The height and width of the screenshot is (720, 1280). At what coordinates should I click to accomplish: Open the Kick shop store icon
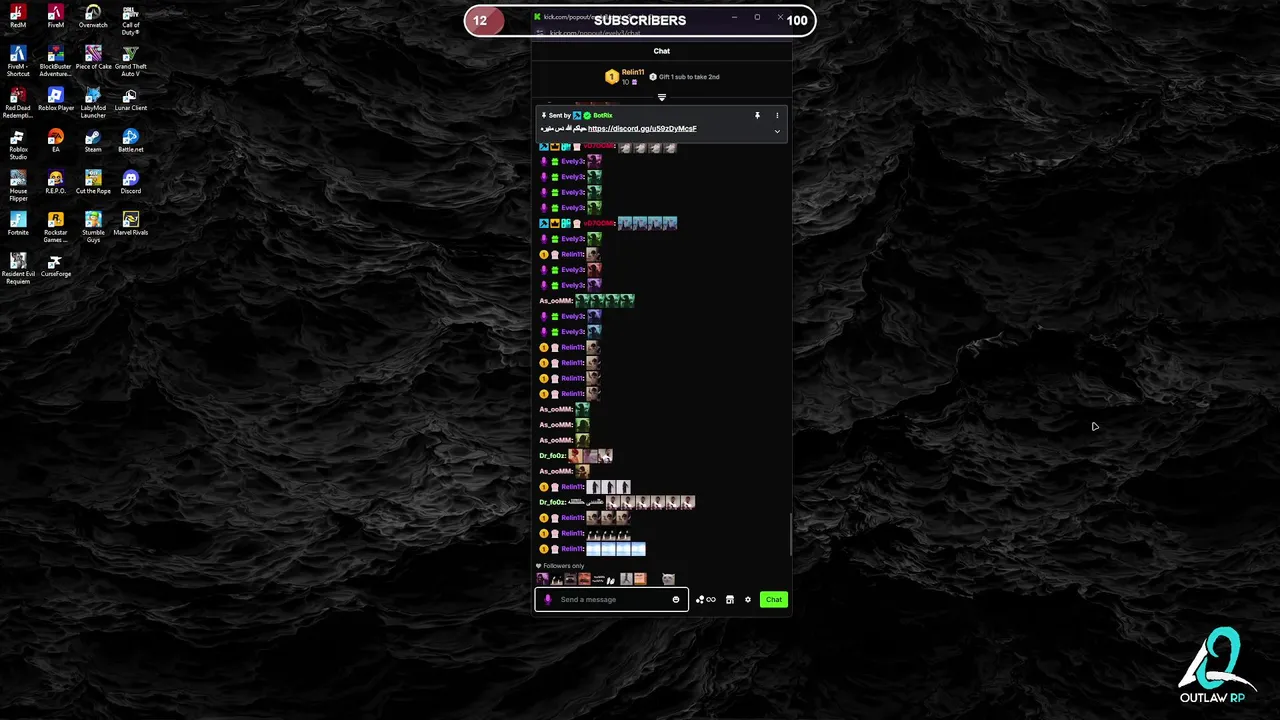click(x=730, y=600)
